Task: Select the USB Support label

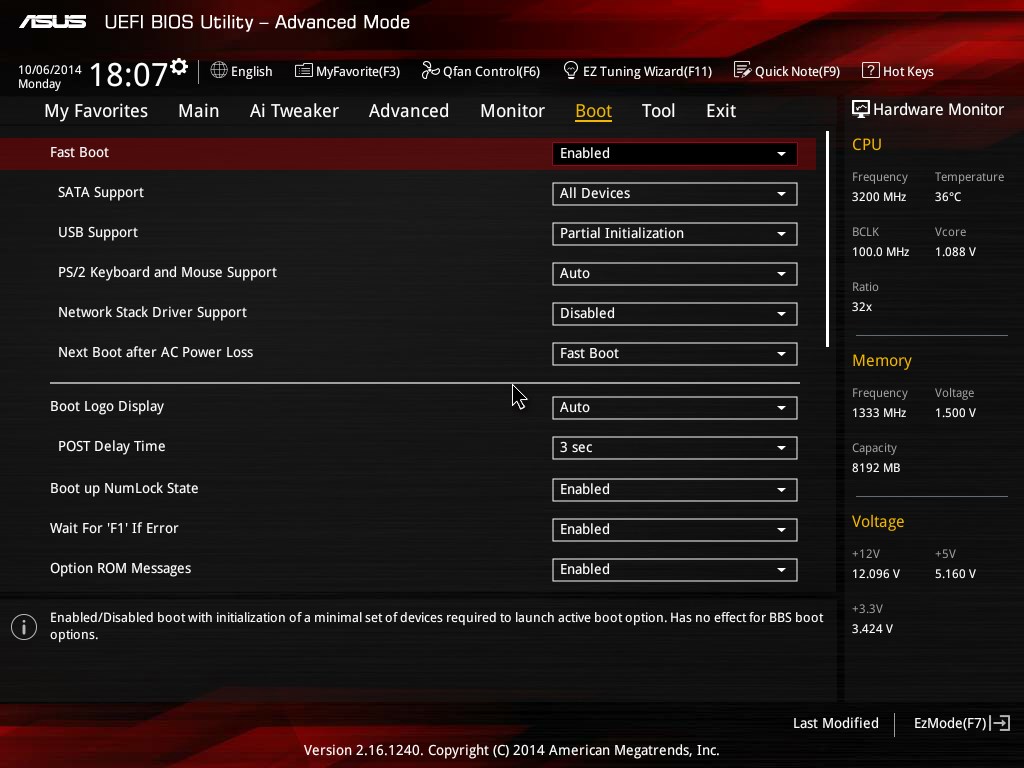Action: (x=98, y=232)
